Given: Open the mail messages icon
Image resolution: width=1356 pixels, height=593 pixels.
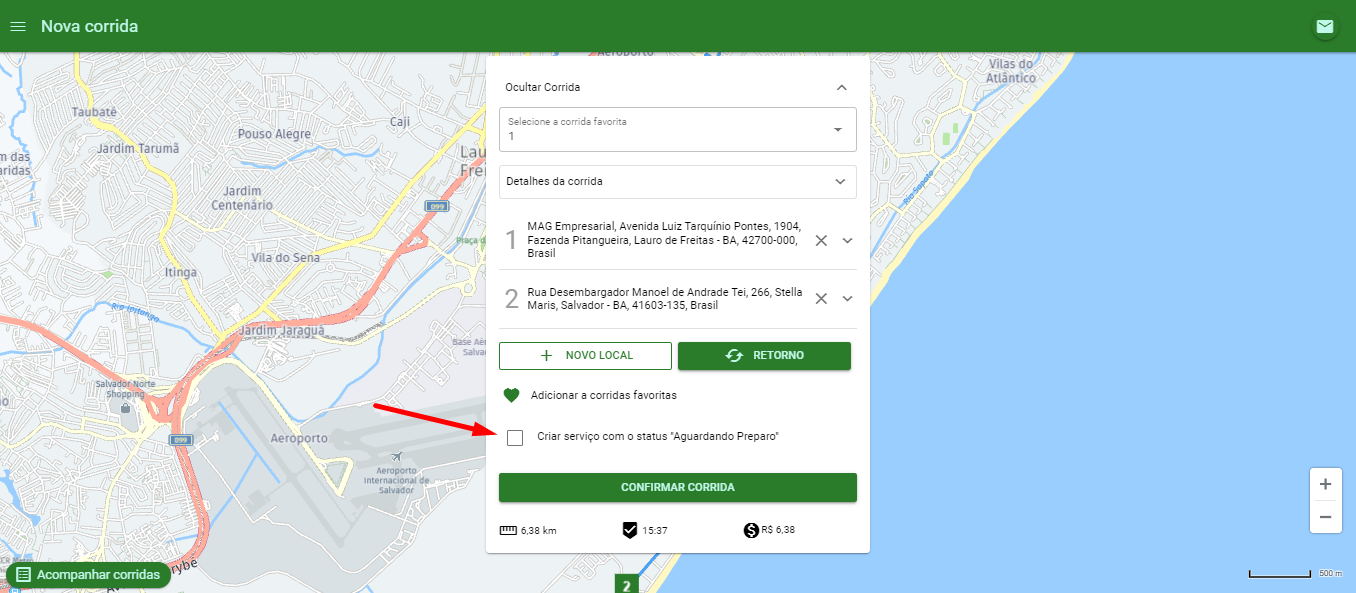Looking at the screenshot, I should point(1325,27).
